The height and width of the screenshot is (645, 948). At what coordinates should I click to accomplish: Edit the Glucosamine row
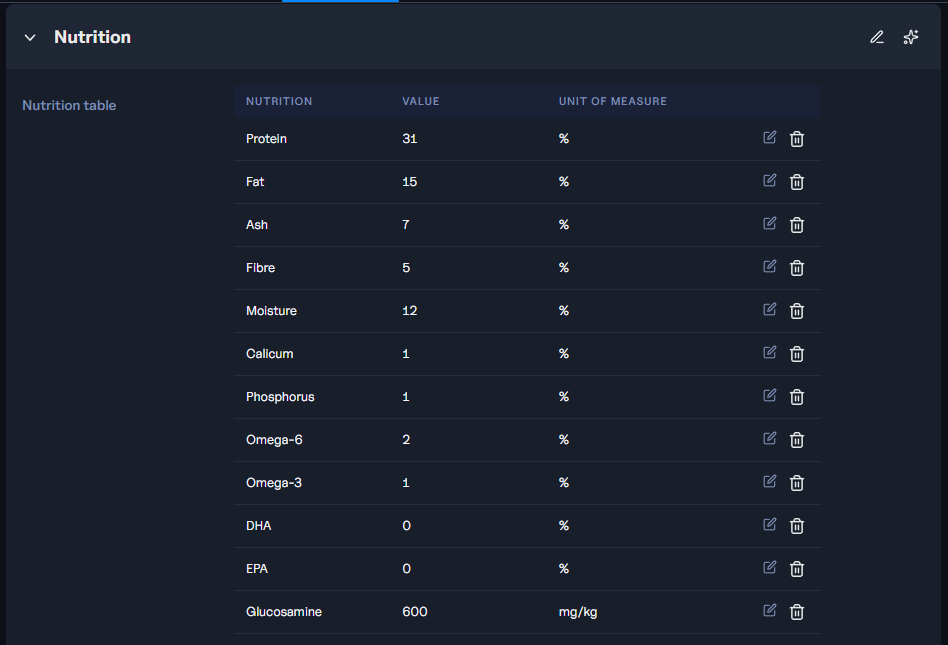click(x=770, y=610)
